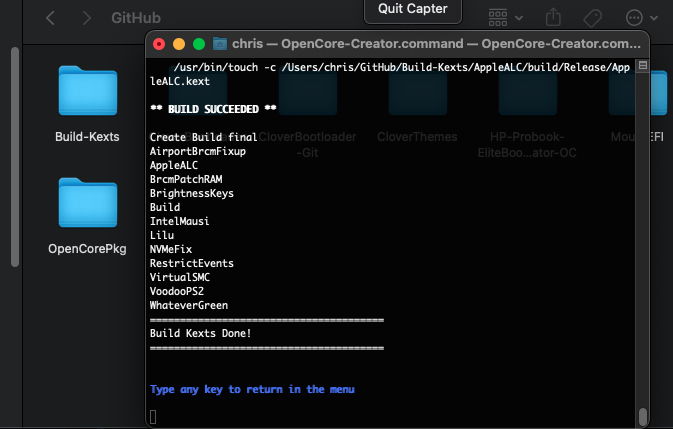Click the Build-Kexts folder label
Screen dimensions: 673x429
tap(87, 137)
